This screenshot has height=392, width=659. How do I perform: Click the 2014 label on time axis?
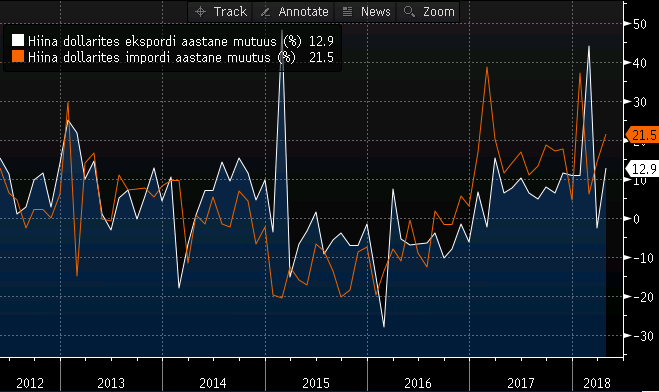coord(213,383)
